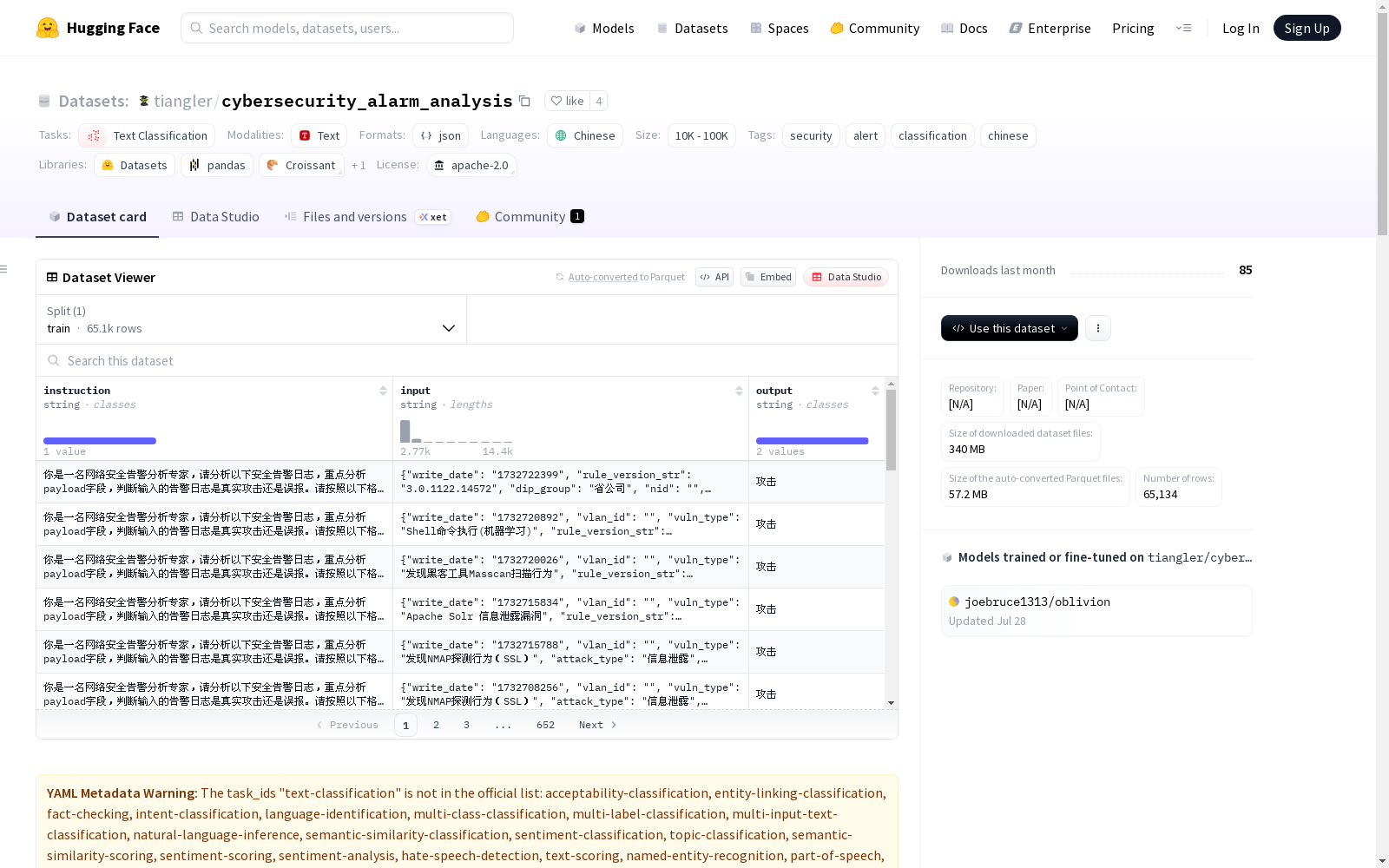Open the Docs page
The width and height of the screenshot is (1389, 868).
tap(964, 28)
